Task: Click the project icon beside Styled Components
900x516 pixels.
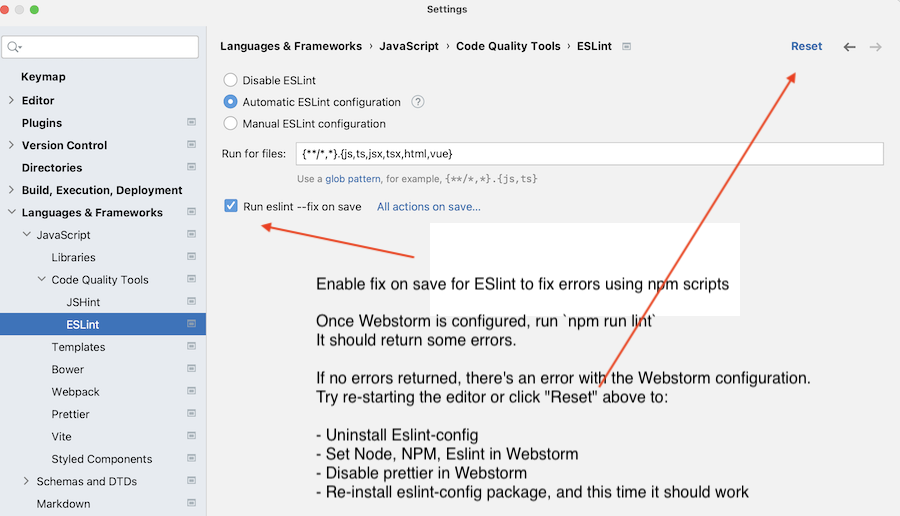Action: point(192,458)
